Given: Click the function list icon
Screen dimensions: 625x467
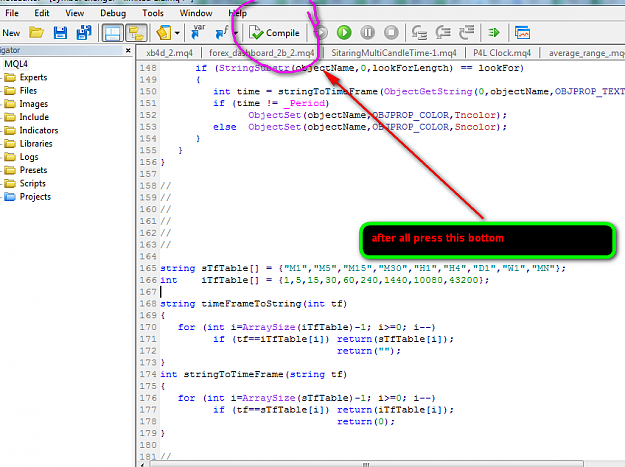Looking at the screenshot, I should (222, 33).
